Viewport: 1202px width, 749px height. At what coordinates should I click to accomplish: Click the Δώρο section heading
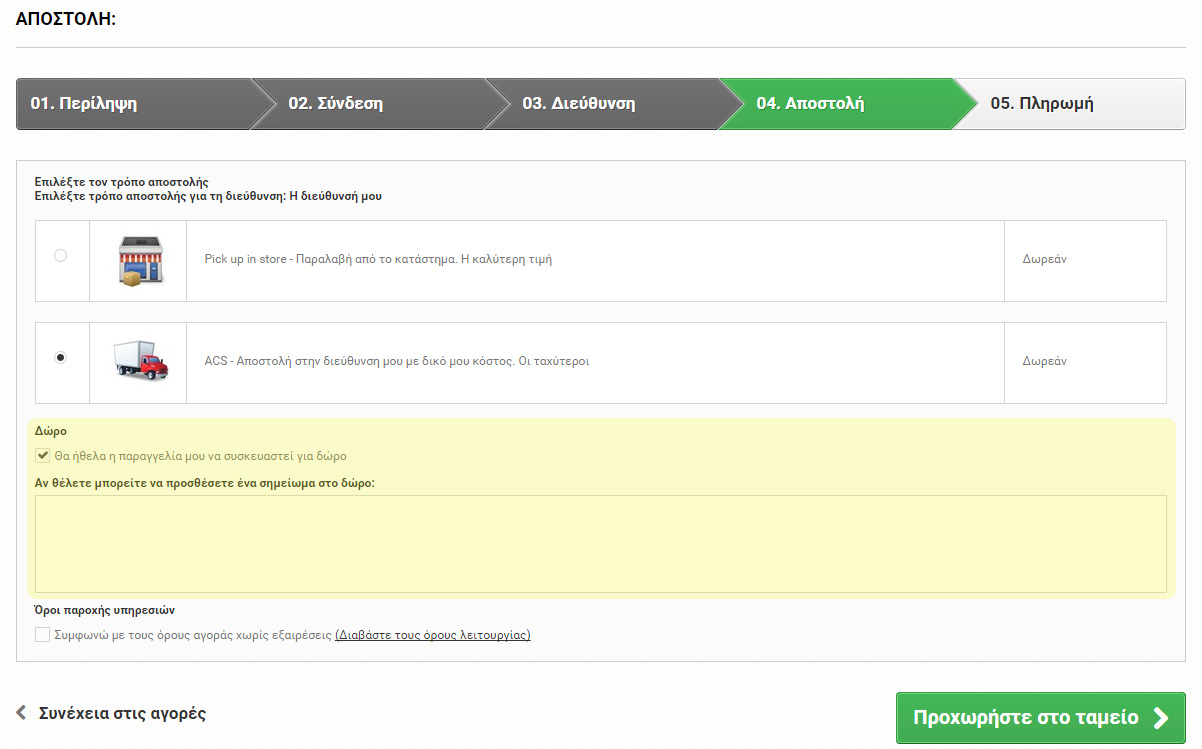click(x=51, y=432)
